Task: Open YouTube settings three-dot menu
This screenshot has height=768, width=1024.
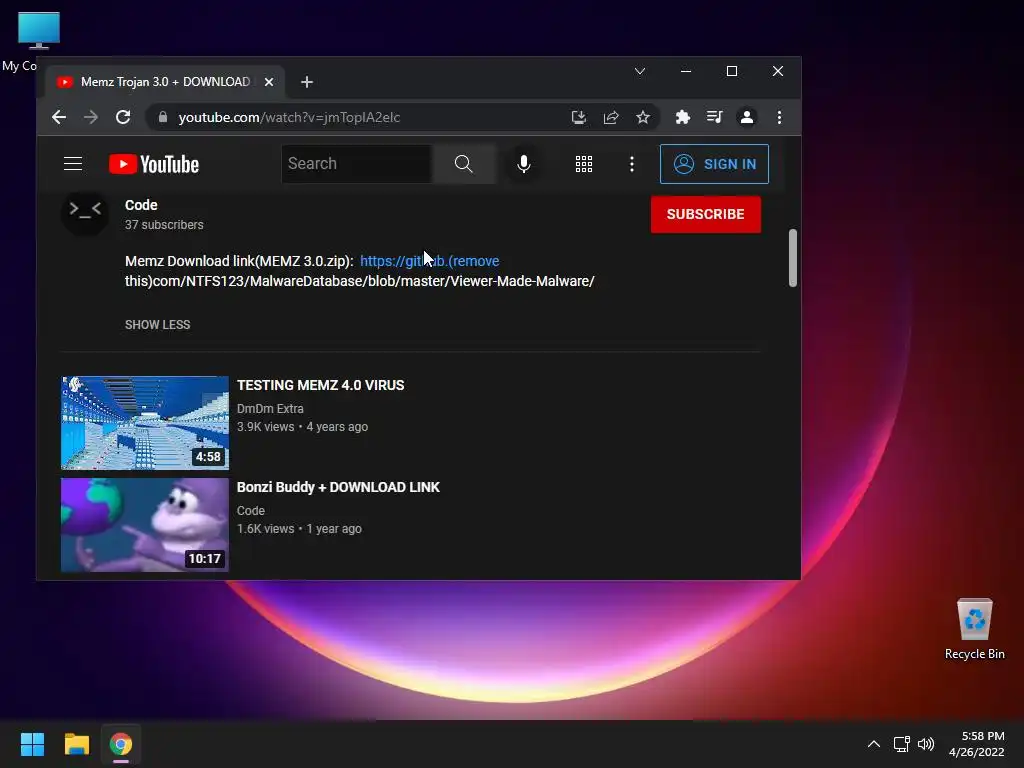Action: (632, 164)
